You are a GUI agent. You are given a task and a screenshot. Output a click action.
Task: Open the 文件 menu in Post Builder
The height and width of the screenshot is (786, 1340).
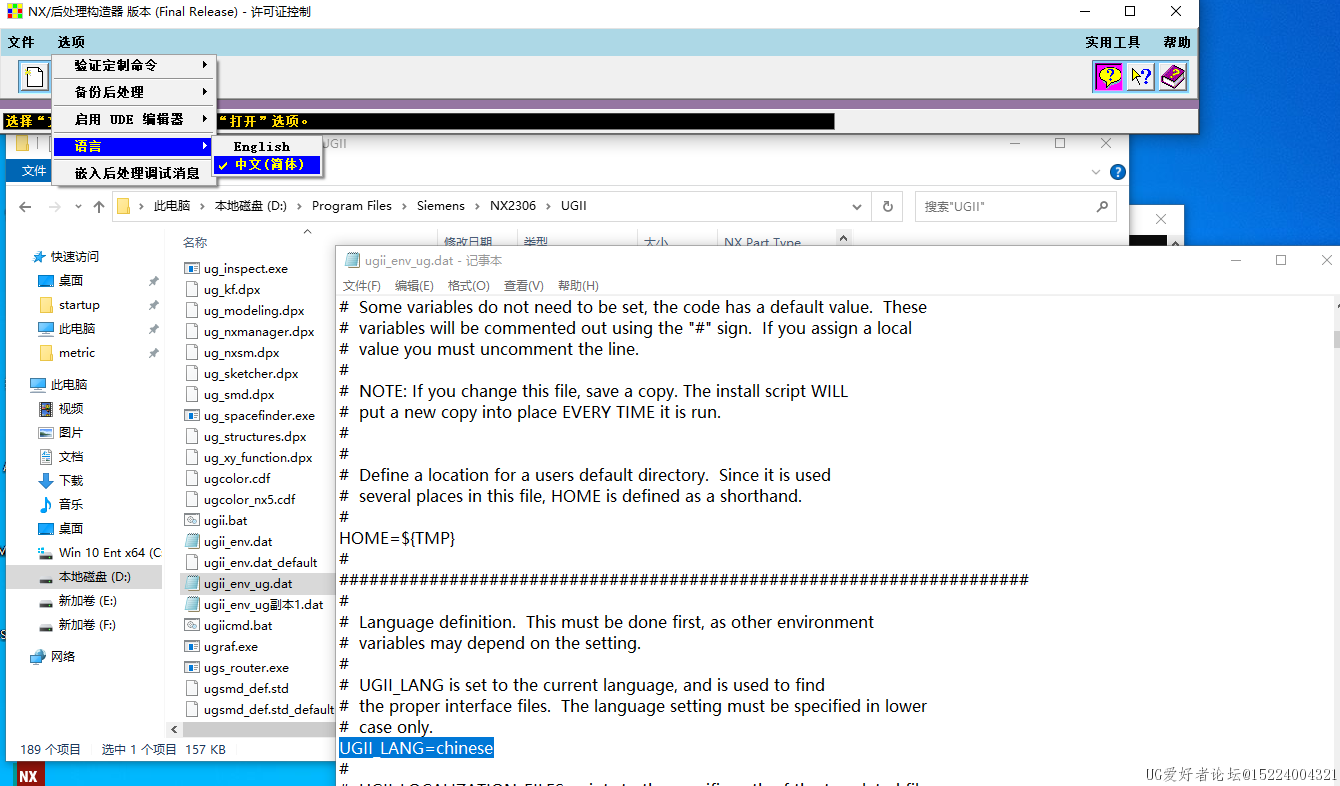tap(21, 42)
